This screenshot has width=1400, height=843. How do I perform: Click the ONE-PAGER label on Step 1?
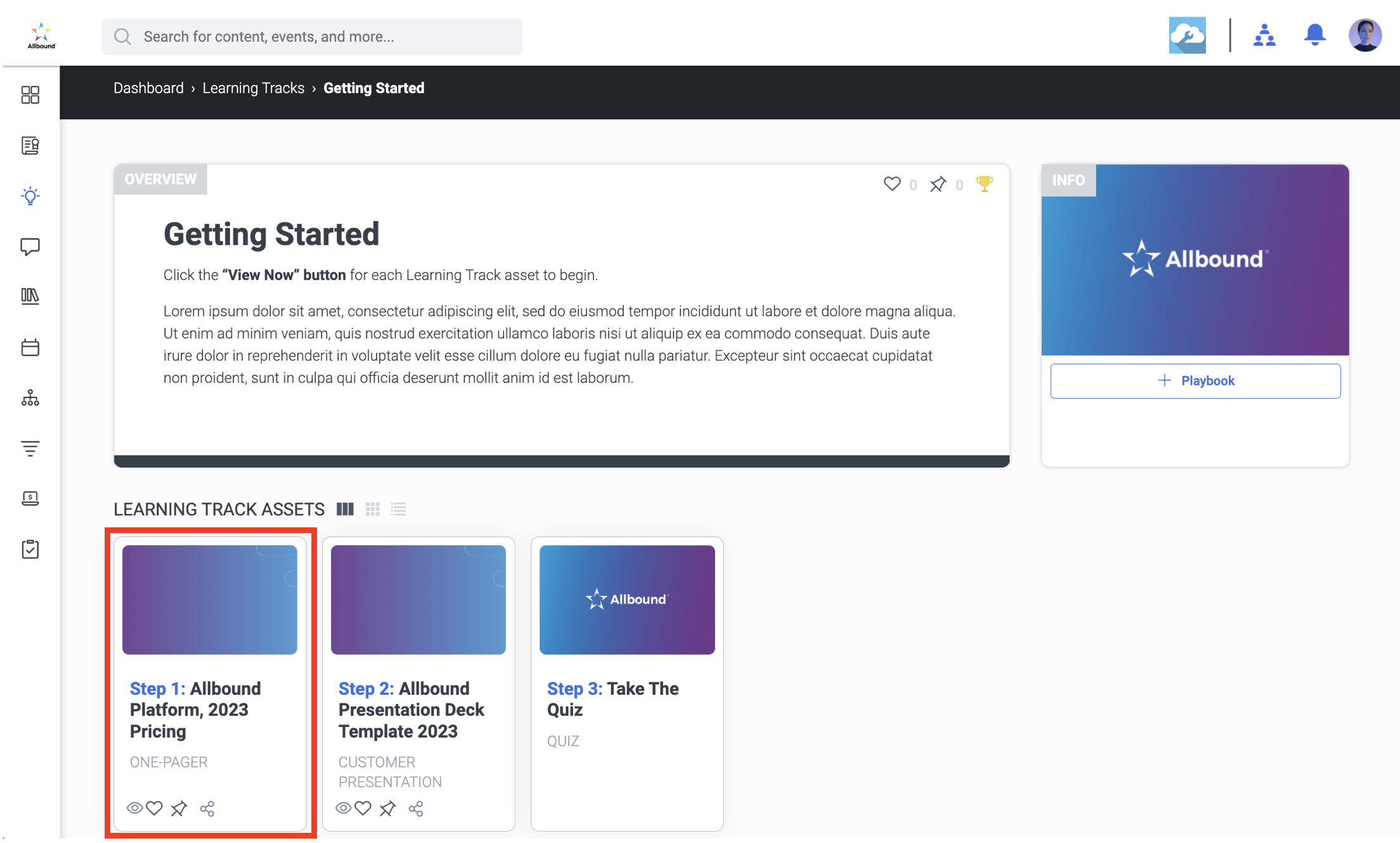[x=169, y=763]
